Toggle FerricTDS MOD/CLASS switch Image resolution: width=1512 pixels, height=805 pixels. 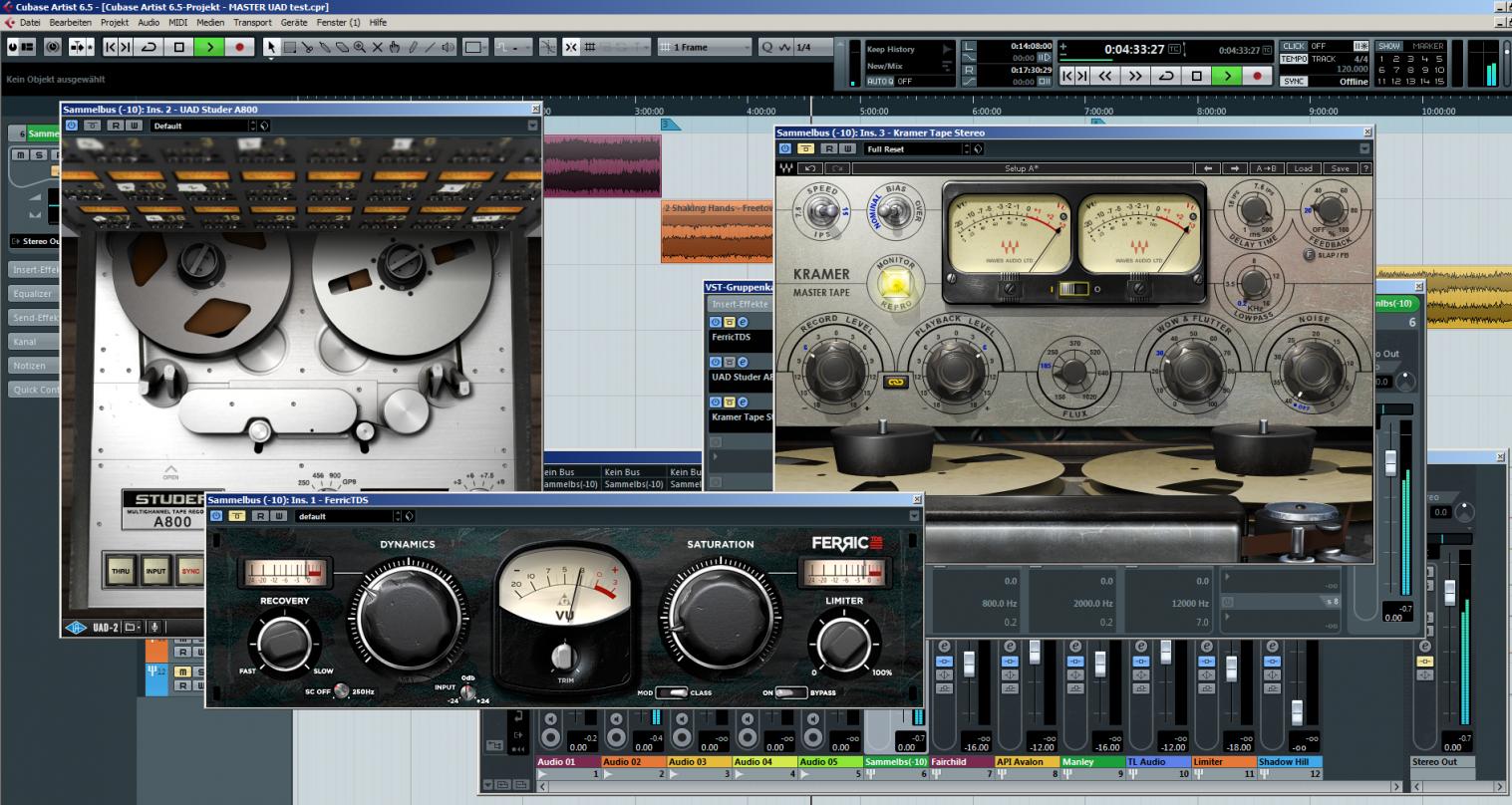coord(672,692)
